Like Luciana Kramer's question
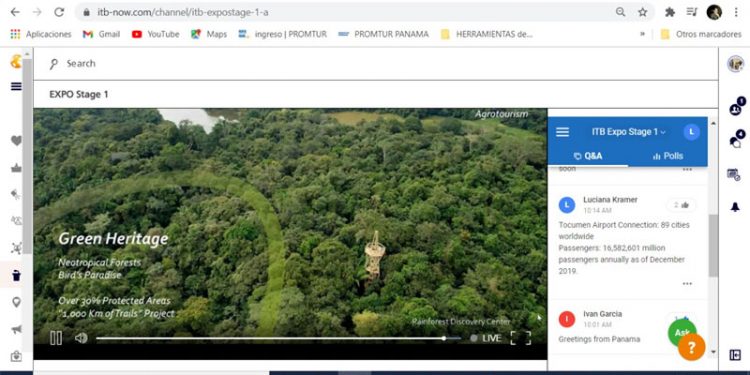The height and width of the screenshot is (375, 750). (x=681, y=205)
